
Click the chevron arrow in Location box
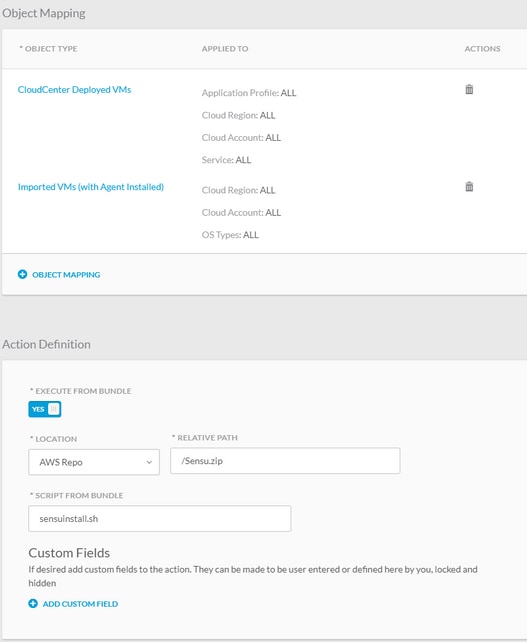149,462
